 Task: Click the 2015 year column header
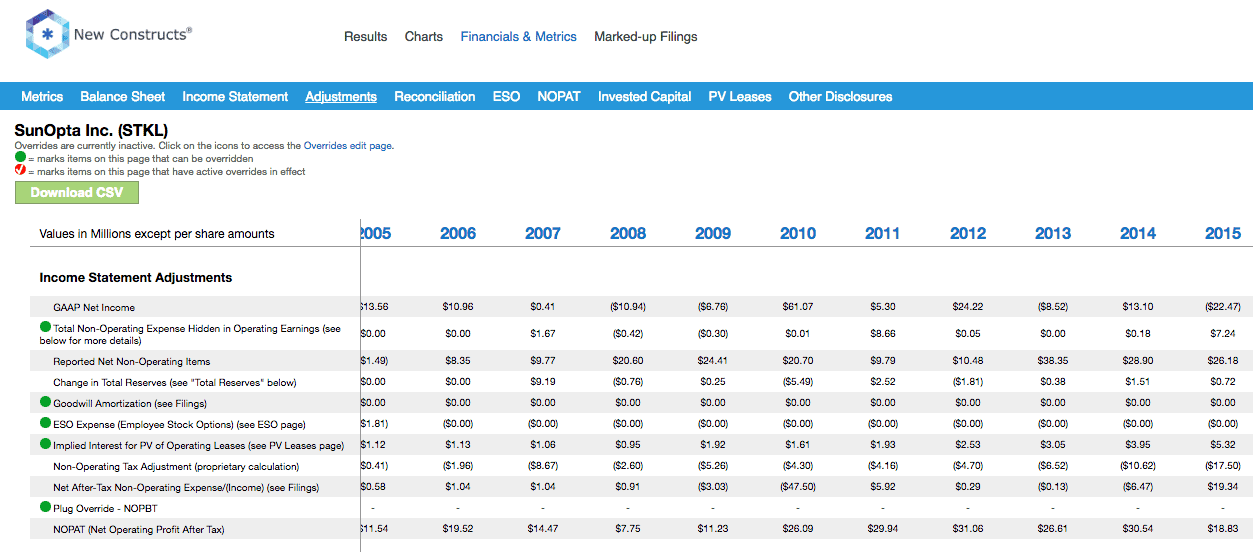1223,234
